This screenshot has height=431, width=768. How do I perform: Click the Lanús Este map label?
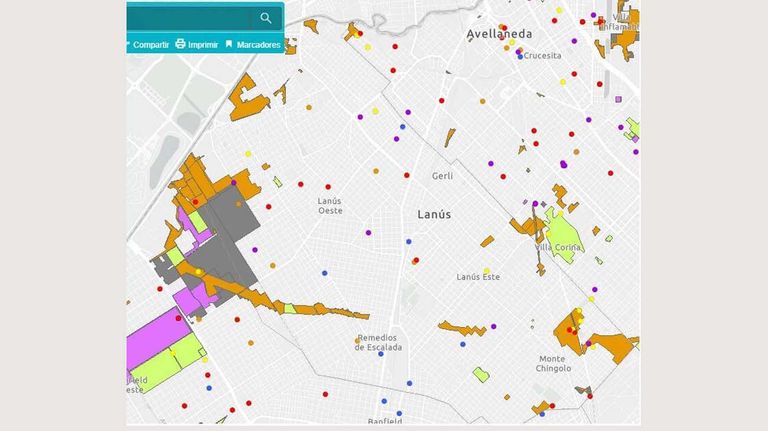click(478, 277)
